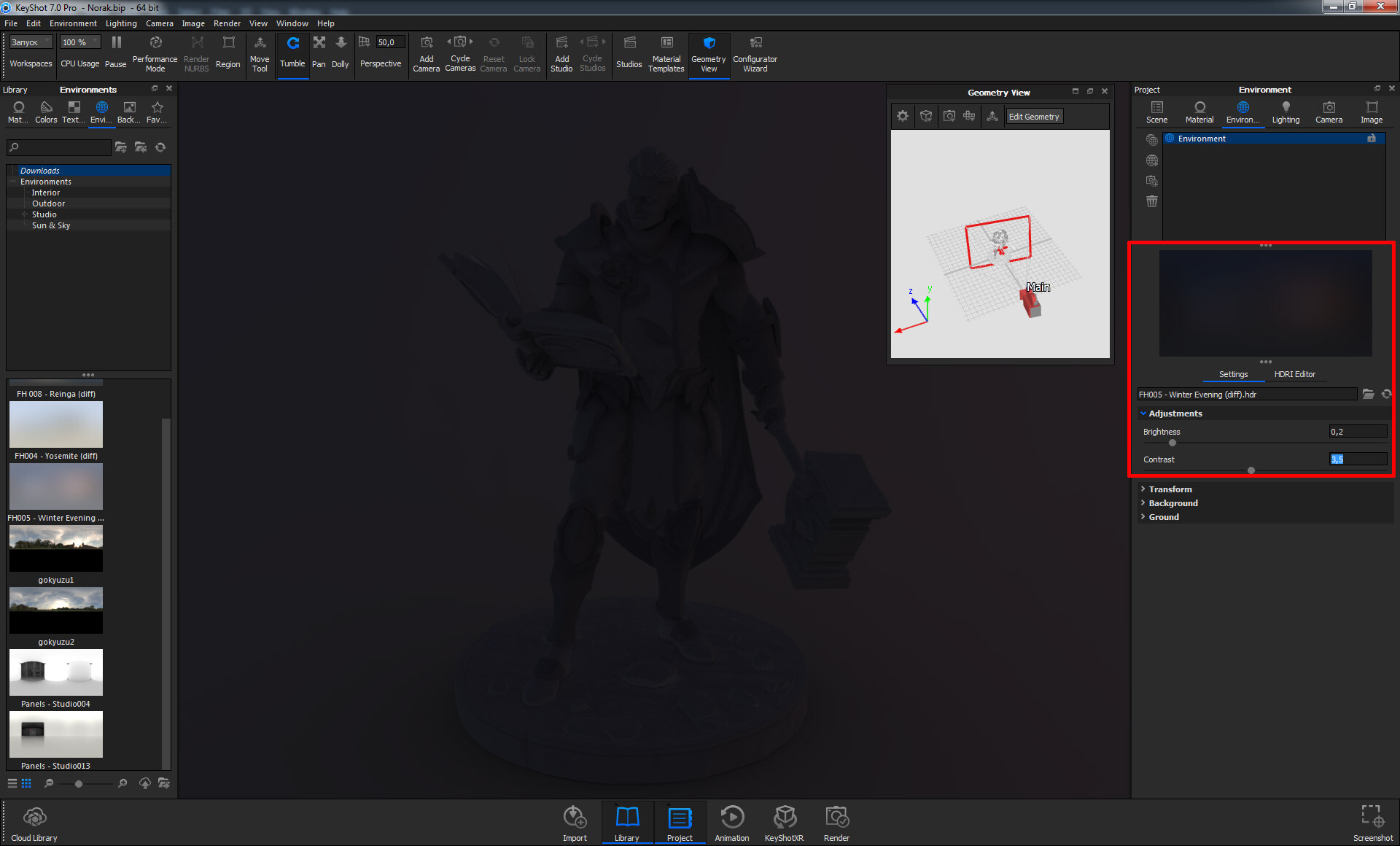Expand the Background section

1172,503
